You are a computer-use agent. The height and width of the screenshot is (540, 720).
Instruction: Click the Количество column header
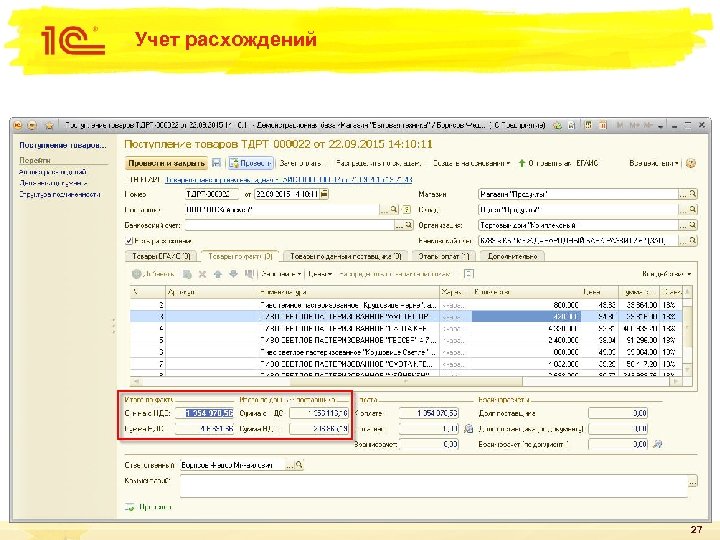pos(526,292)
